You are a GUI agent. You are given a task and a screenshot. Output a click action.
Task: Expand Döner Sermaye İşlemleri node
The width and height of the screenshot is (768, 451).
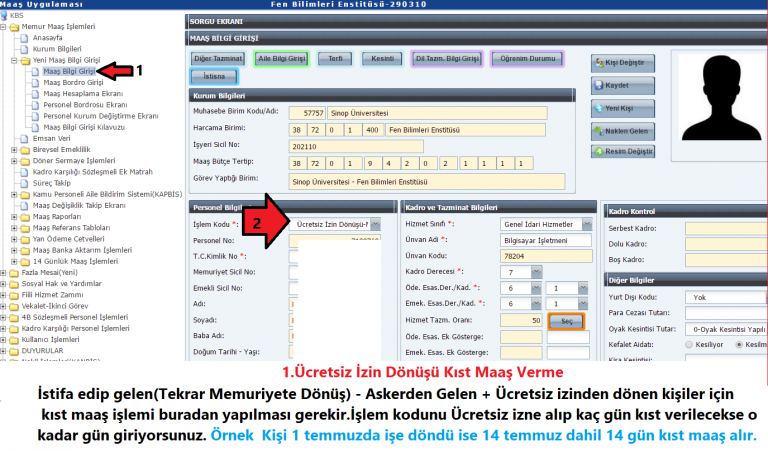[x=14, y=161]
